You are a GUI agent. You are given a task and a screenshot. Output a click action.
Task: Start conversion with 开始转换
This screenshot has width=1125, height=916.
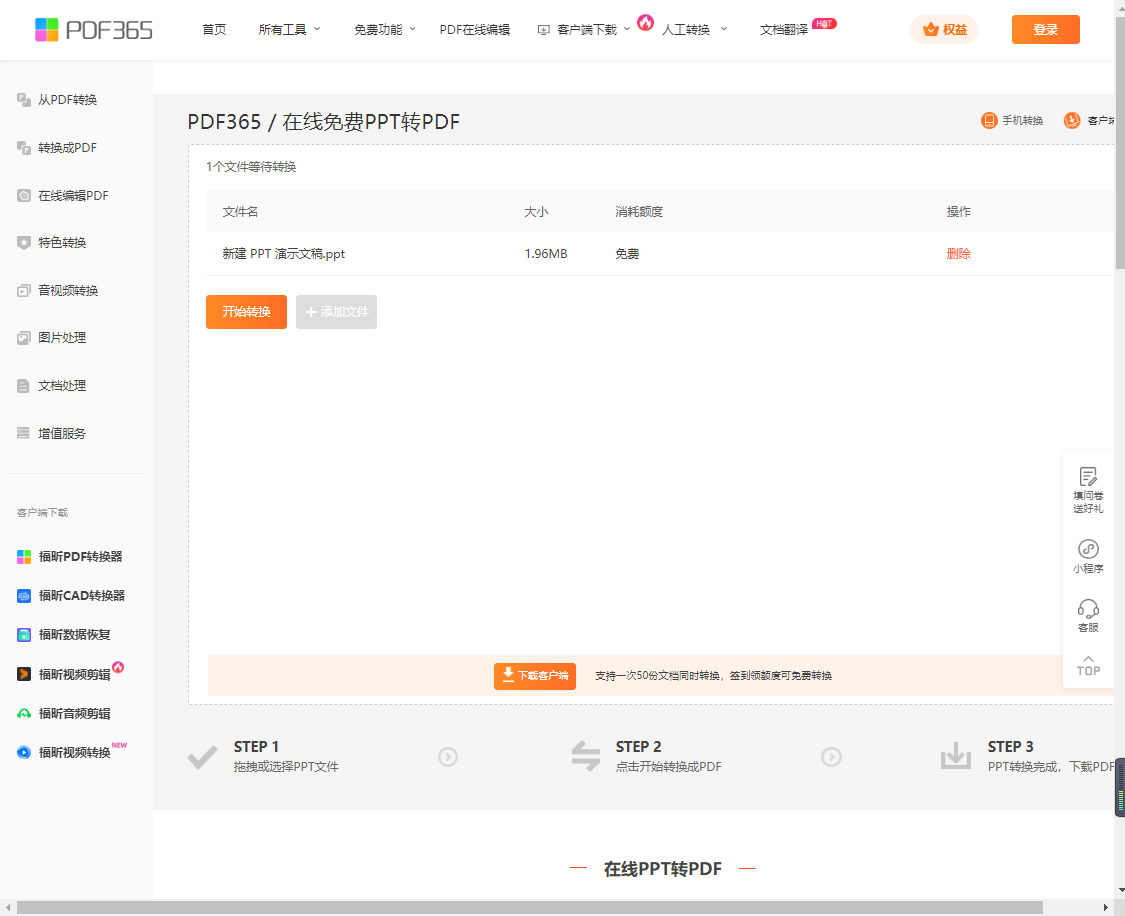pyautogui.click(x=246, y=312)
